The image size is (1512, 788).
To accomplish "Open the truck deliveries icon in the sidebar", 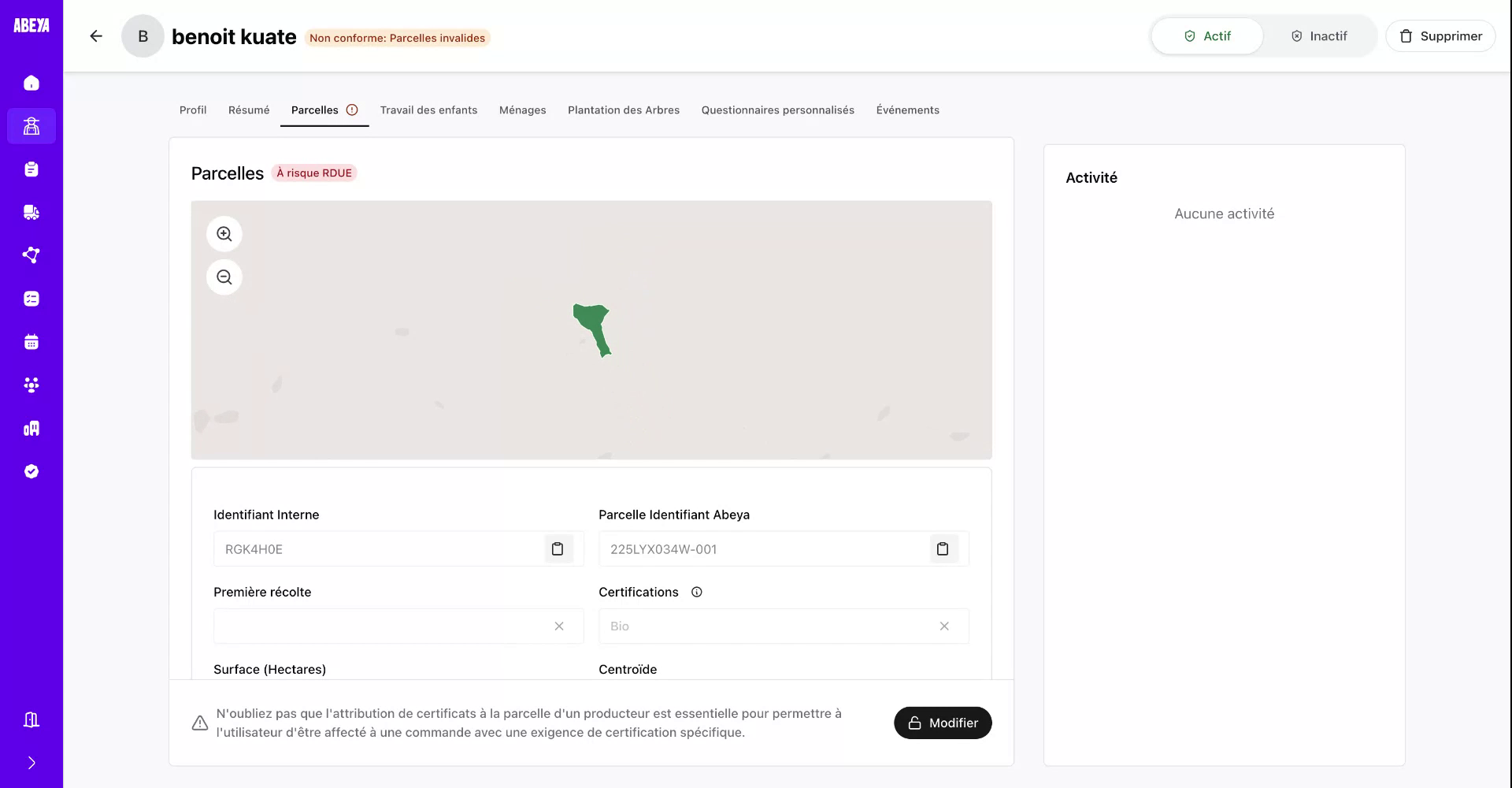I will (31, 212).
